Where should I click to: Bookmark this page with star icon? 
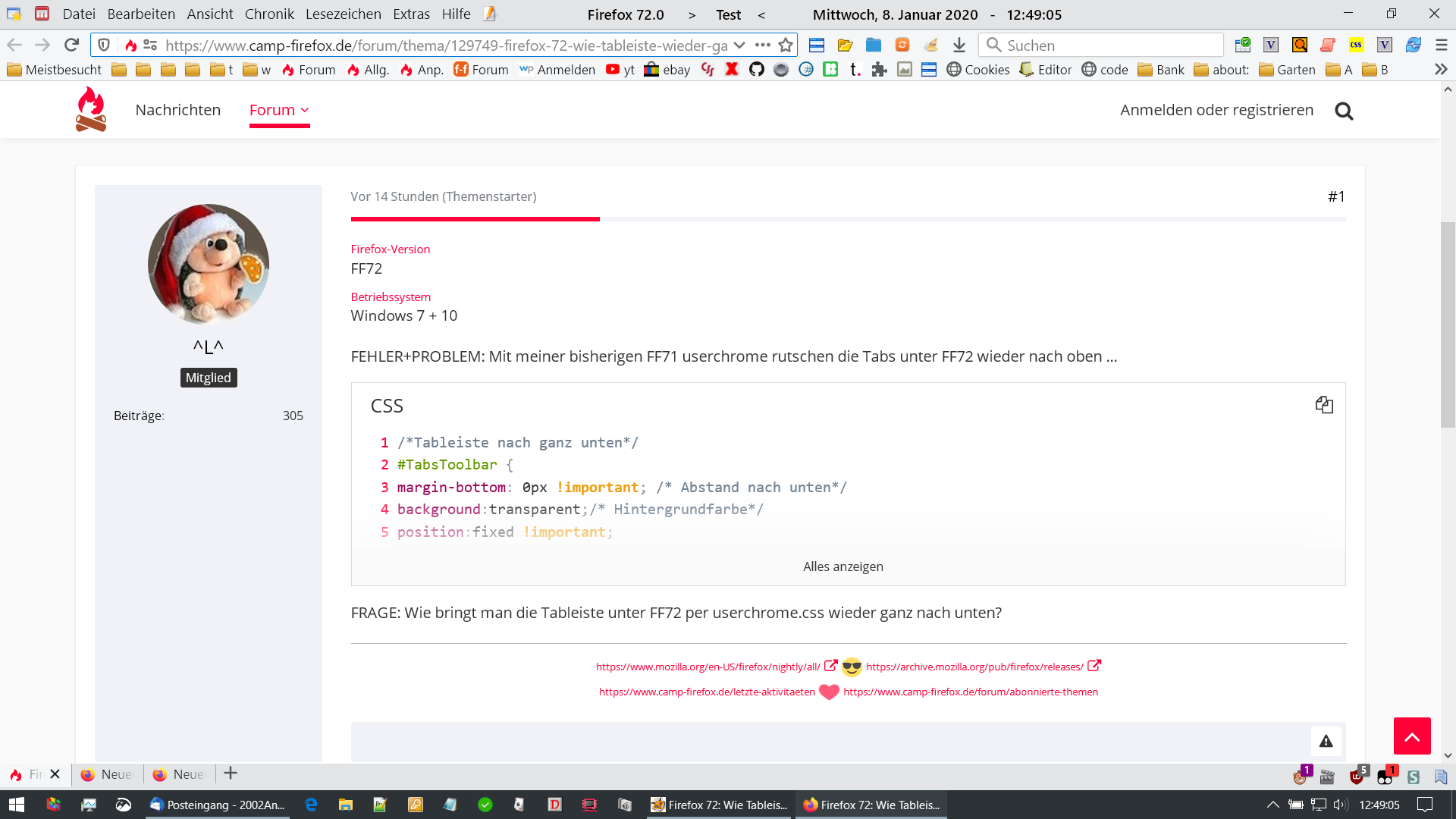point(786,45)
